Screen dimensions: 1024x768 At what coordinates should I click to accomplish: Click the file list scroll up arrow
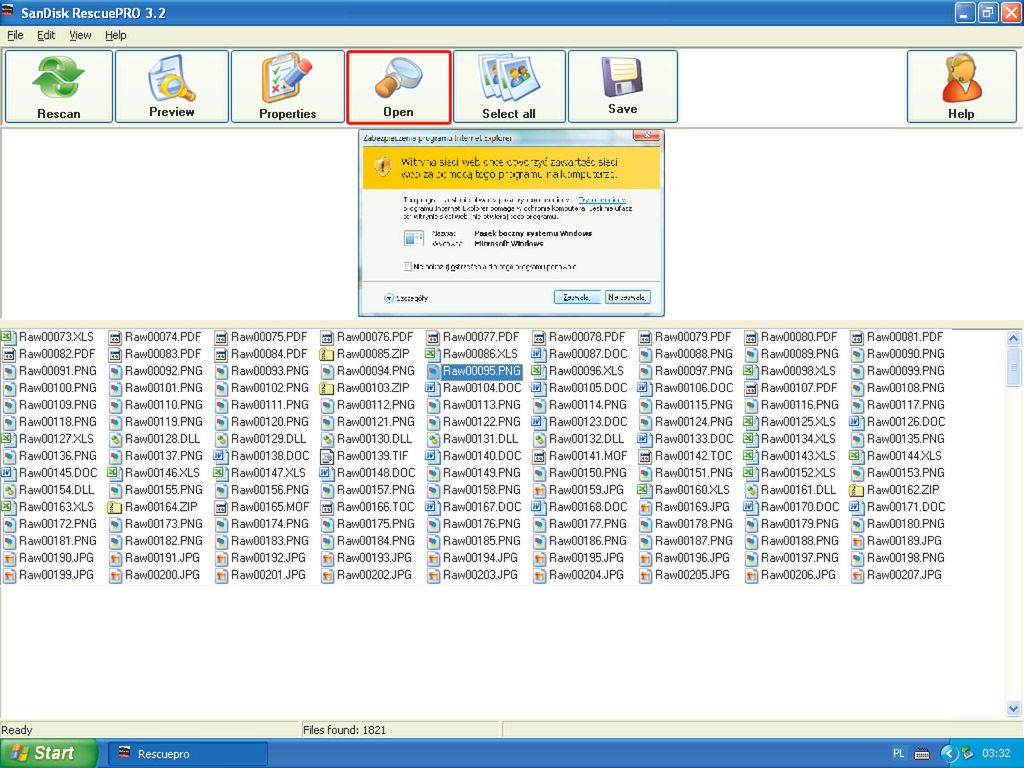tap(1014, 338)
